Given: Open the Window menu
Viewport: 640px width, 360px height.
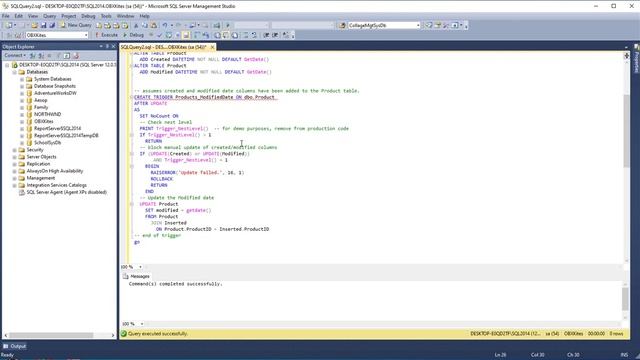Looking at the screenshot, I should tap(125, 16).
